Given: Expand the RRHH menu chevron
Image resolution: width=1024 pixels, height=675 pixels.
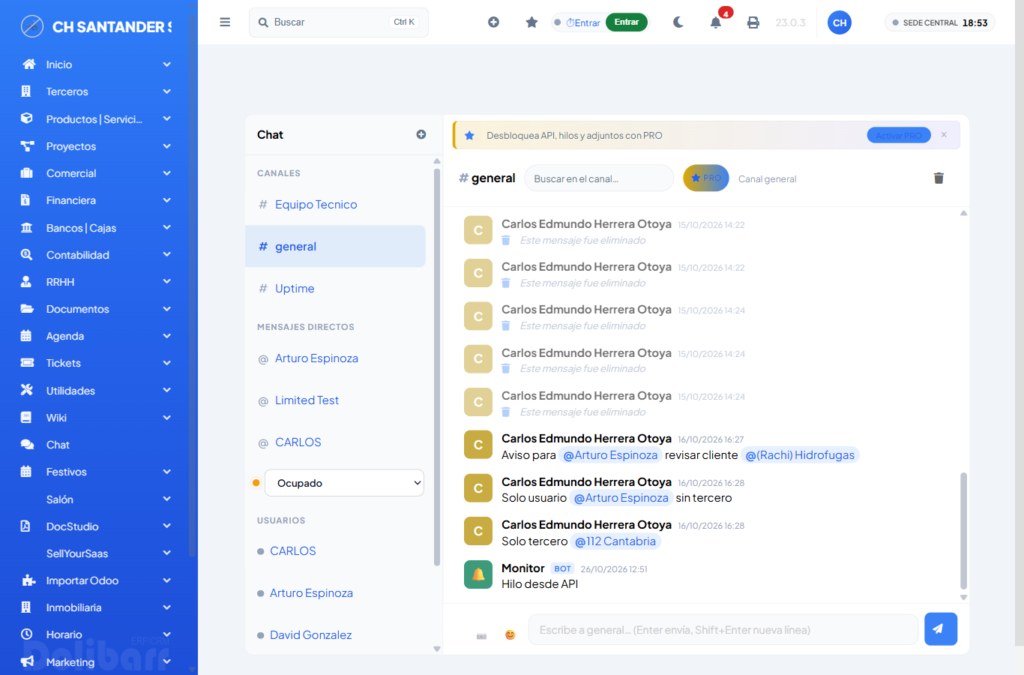Looking at the screenshot, I should 167,281.
